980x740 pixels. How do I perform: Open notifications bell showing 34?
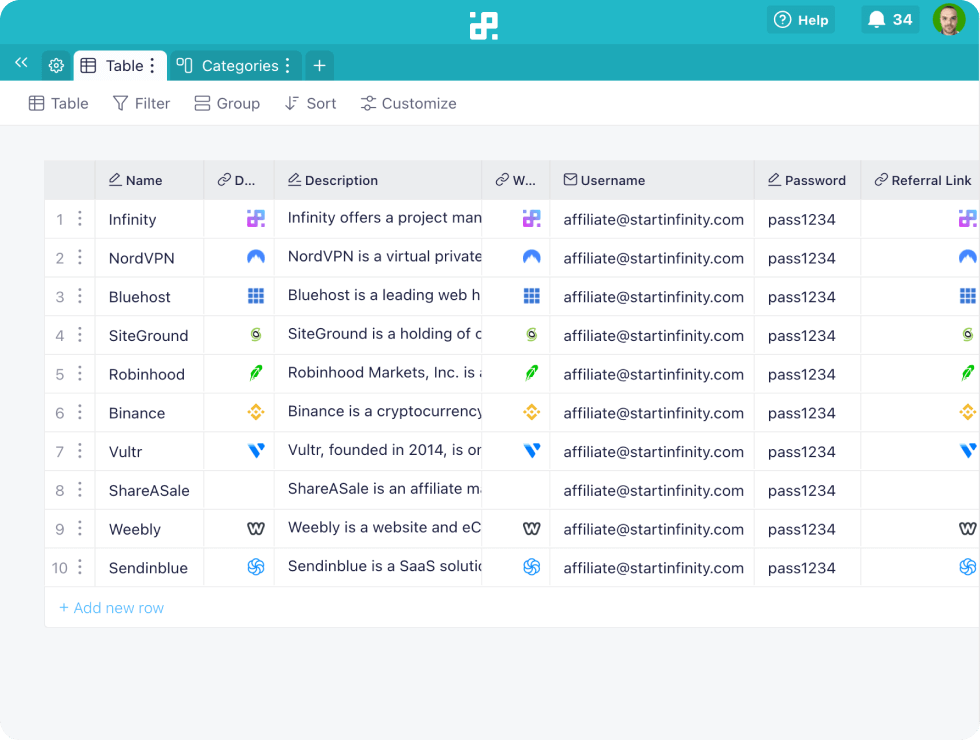pos(890,20)
